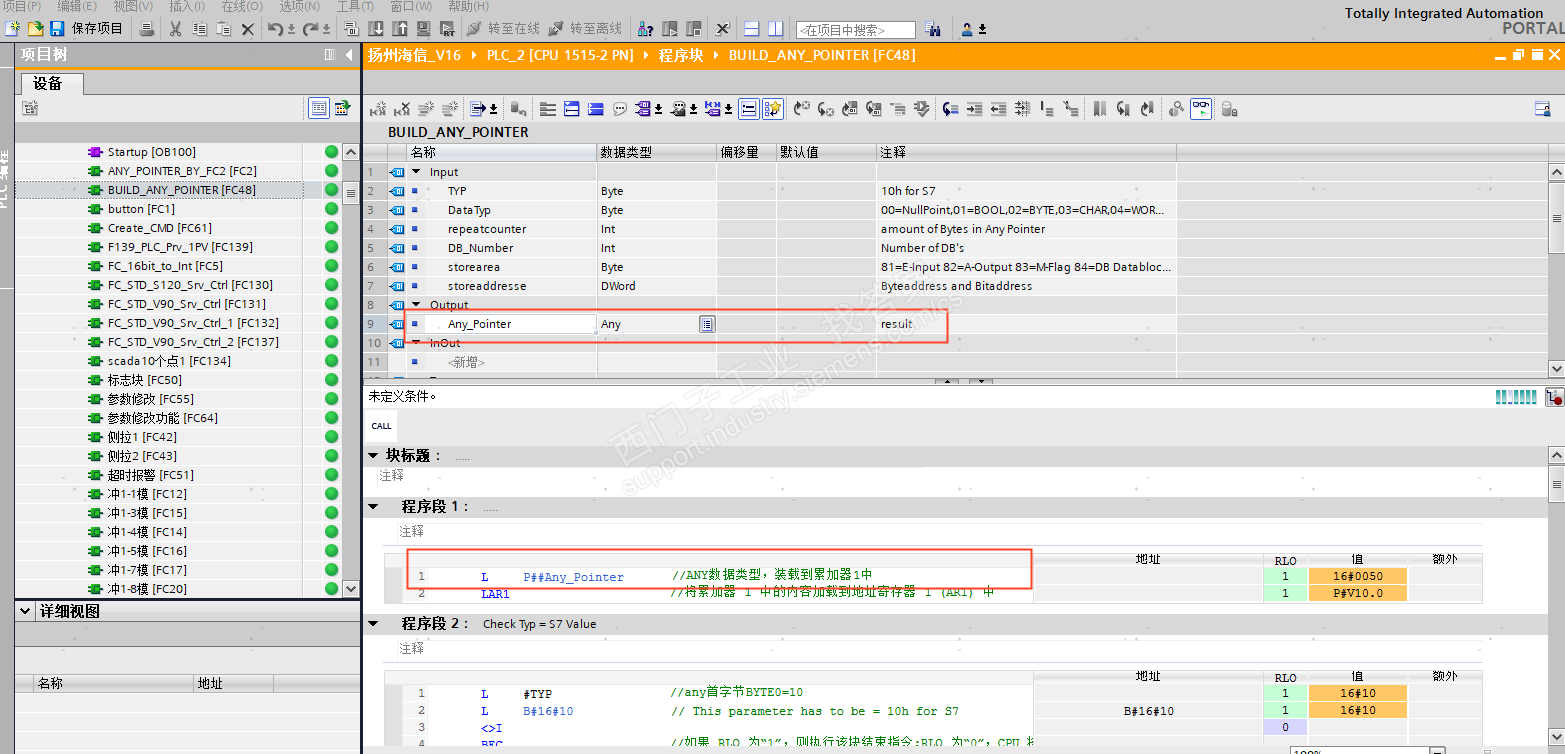Viewport: 1565px width, 754px height.
Task: Open the 在线(O) menu
Action: pyautogui.click(x=241, y=6)
